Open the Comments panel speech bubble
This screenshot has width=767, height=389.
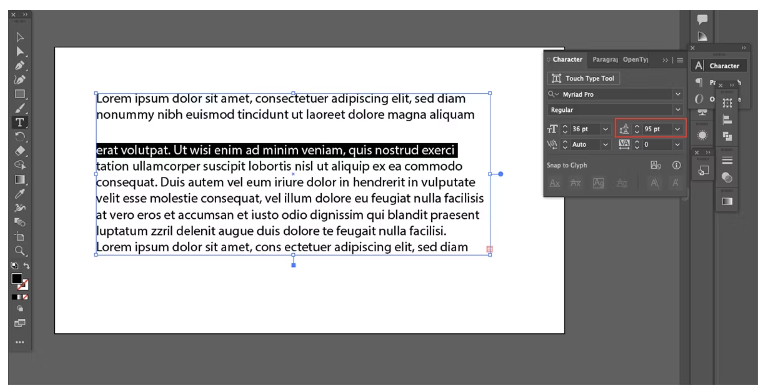[702, 20]
